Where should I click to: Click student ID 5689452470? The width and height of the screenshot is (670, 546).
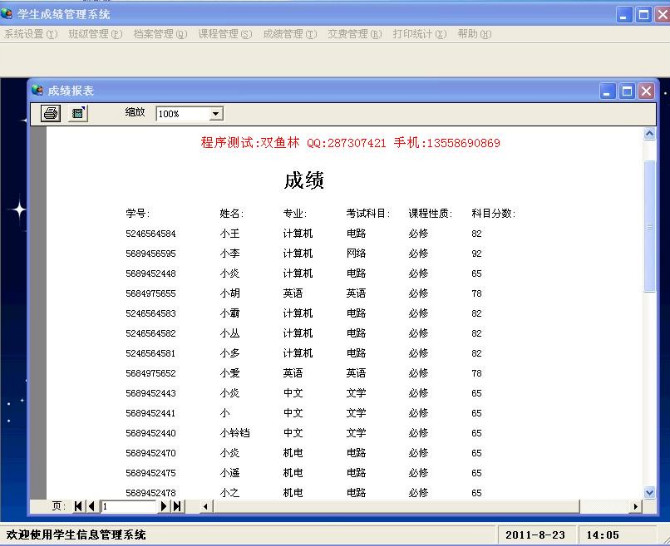point(150,453)
